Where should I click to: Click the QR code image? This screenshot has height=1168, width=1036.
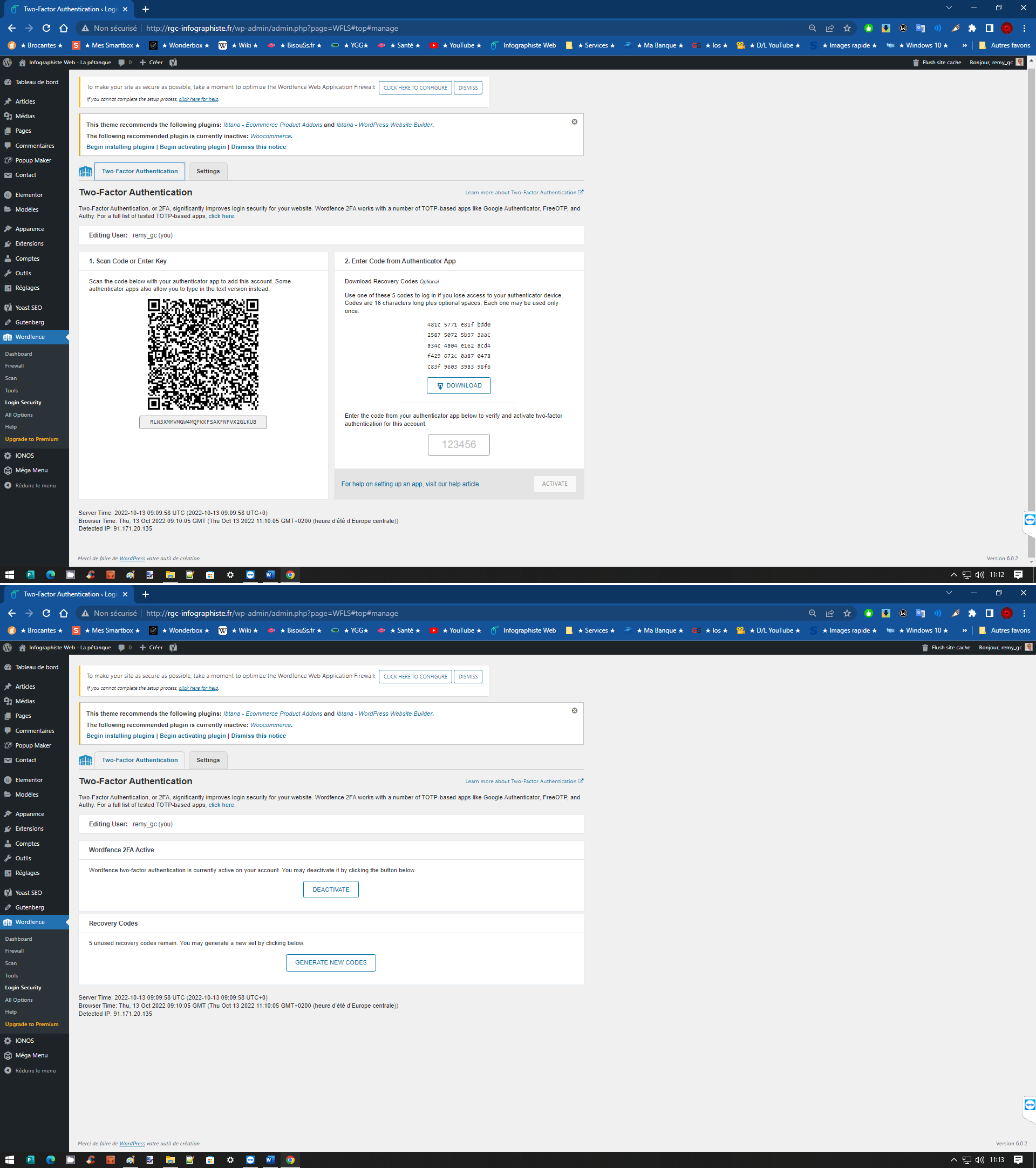tap(203, 354)
